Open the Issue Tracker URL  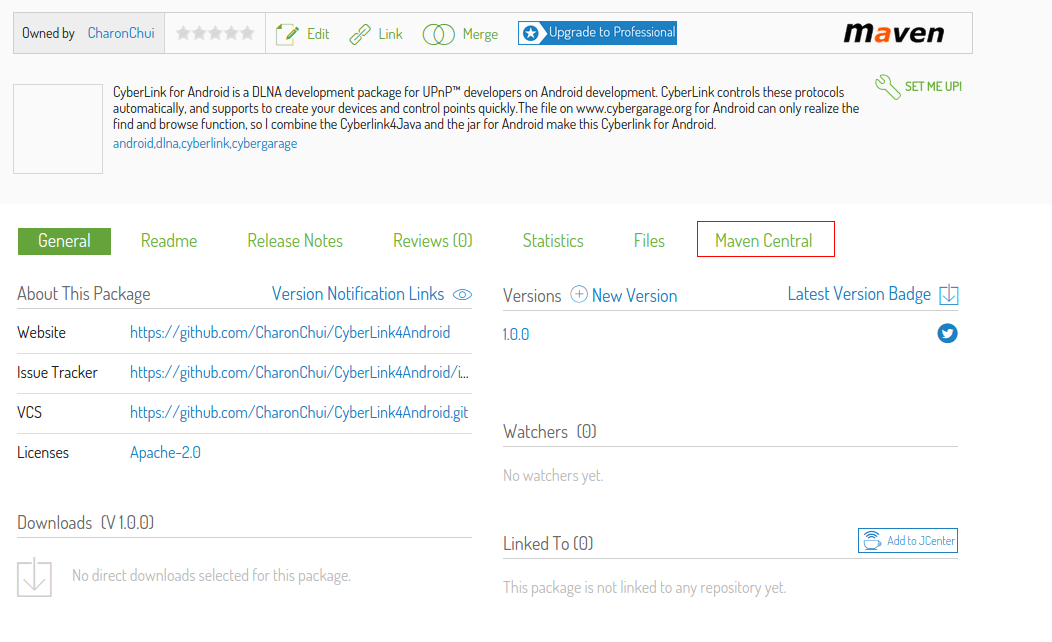pos(299,373)
